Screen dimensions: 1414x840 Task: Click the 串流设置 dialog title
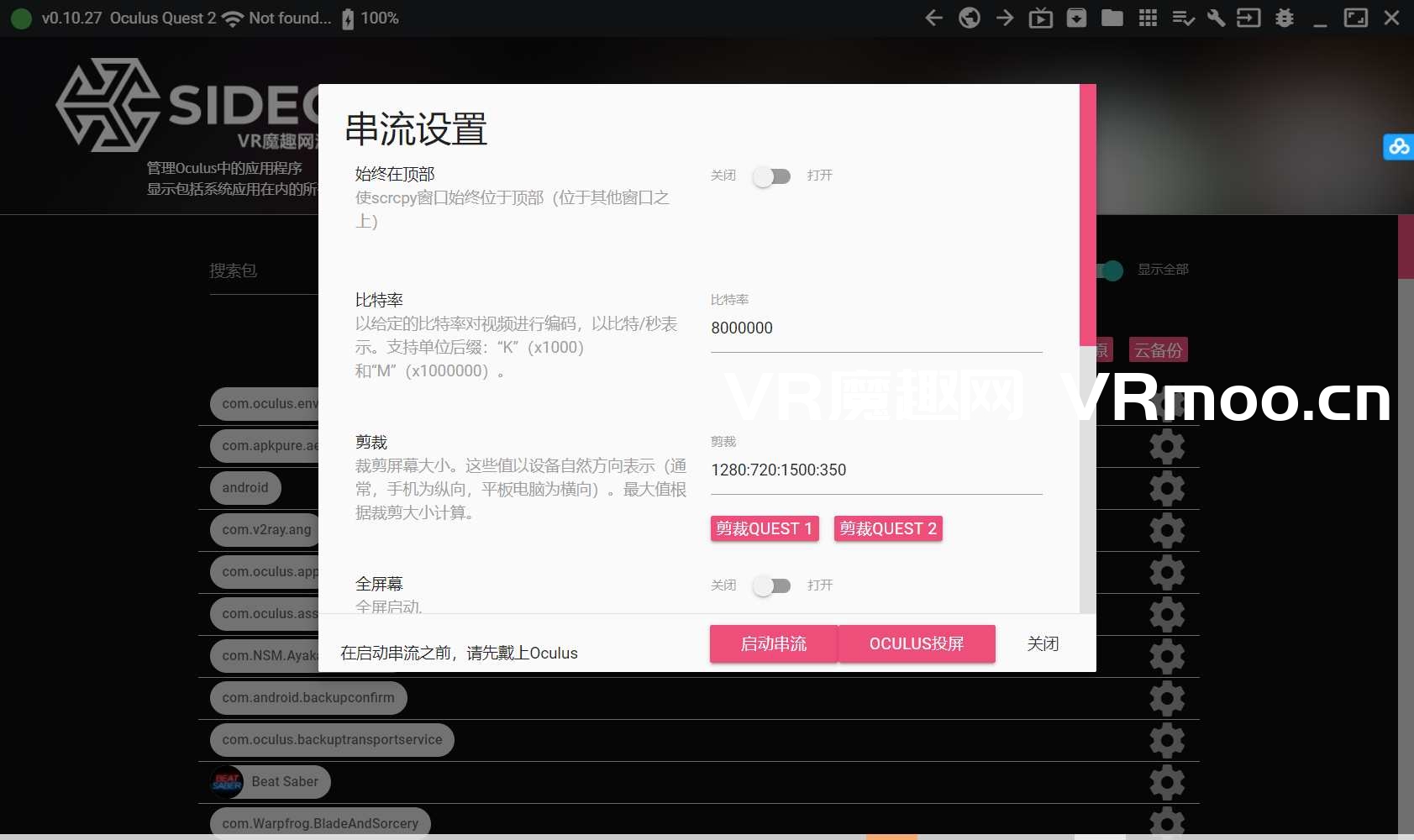click(417, 129)
